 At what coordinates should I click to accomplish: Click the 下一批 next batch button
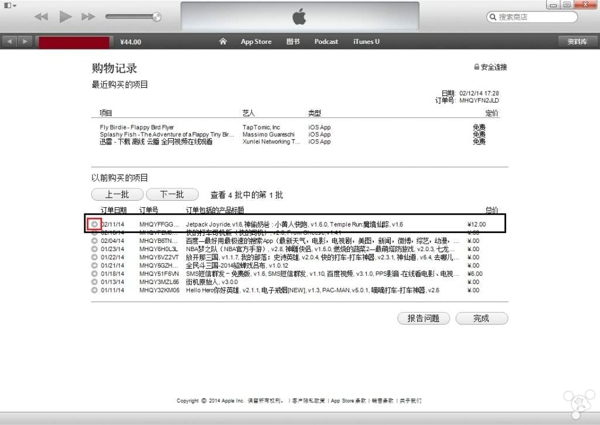(x=172, y=194)
